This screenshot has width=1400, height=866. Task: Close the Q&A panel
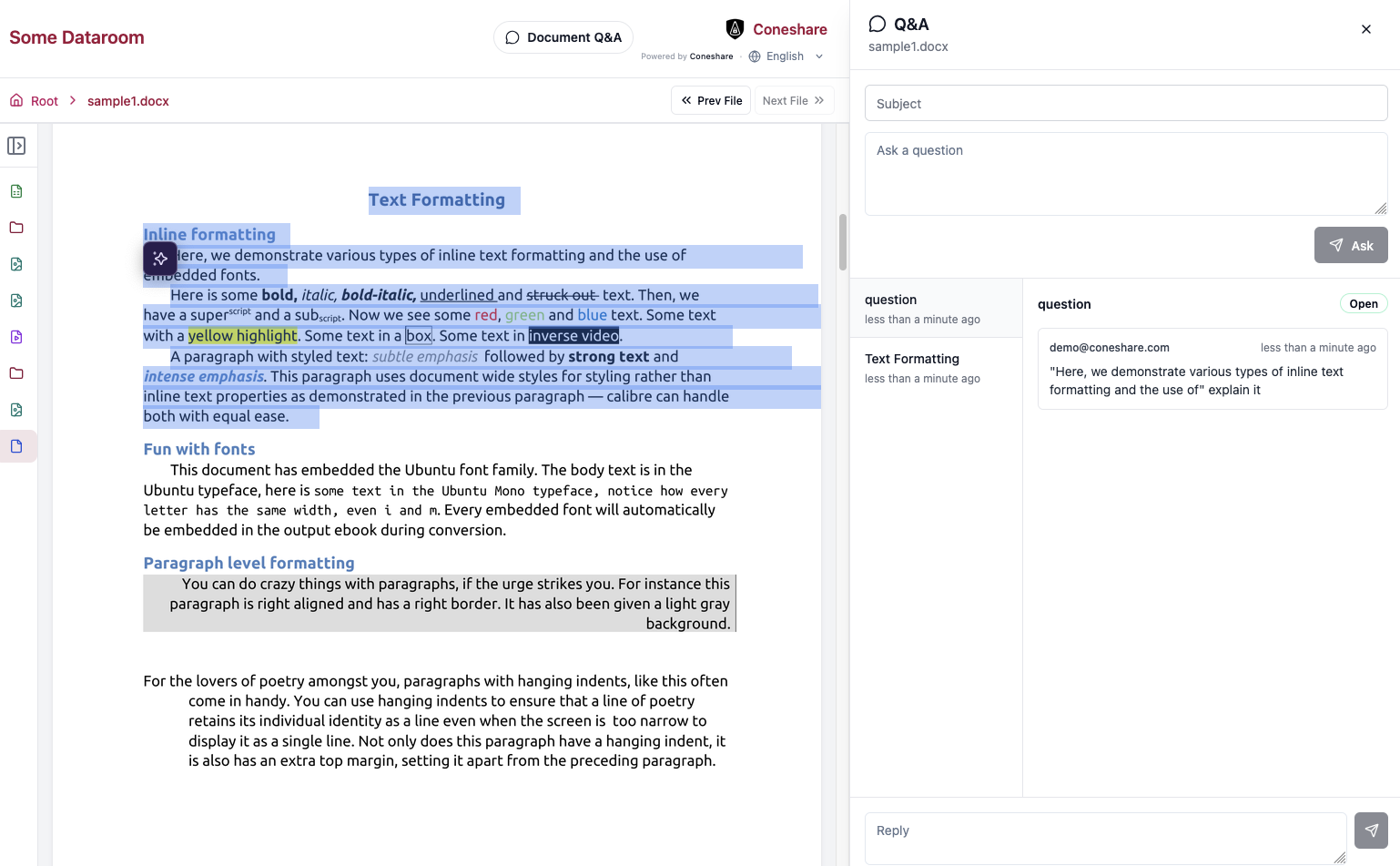[1366, 29]
